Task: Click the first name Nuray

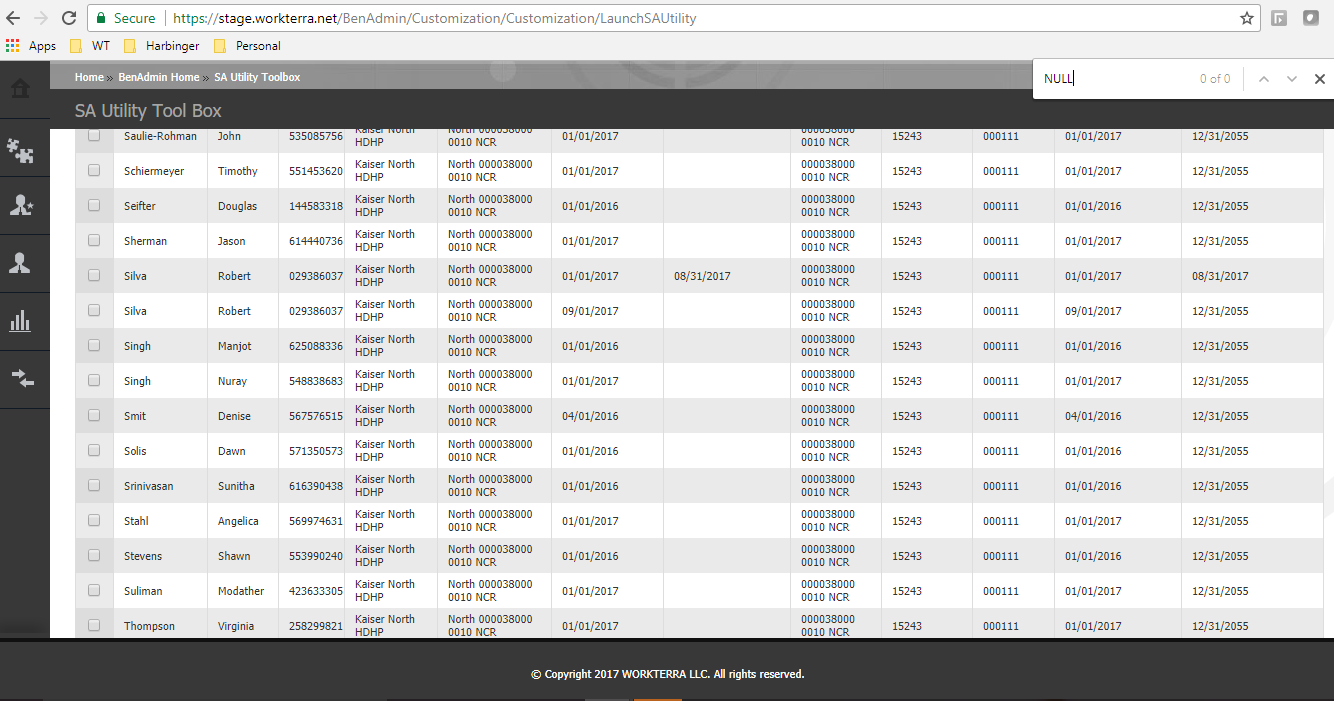Action: (232, 381)
